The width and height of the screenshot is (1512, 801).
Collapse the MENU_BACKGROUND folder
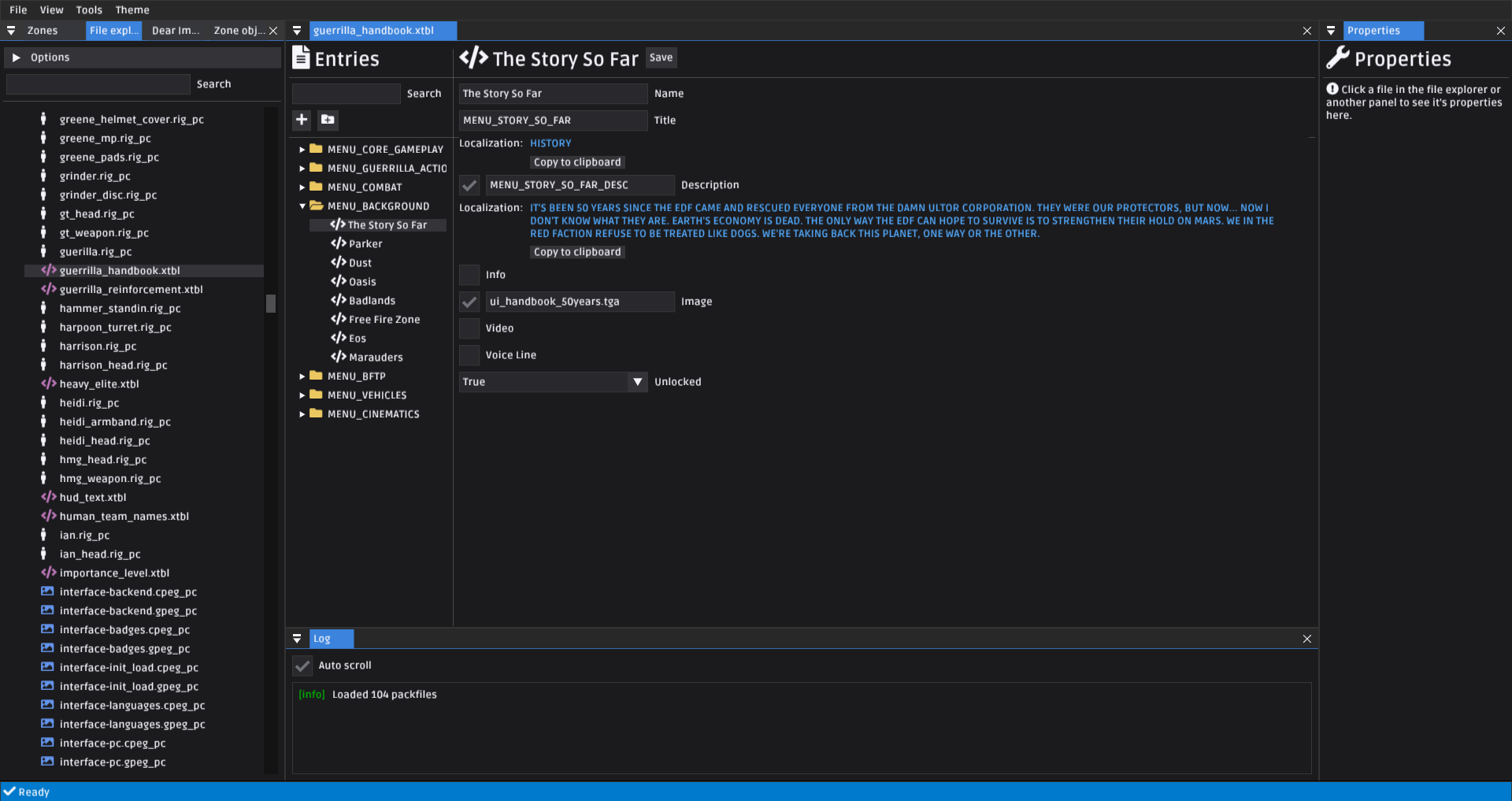tap(302, 206)
